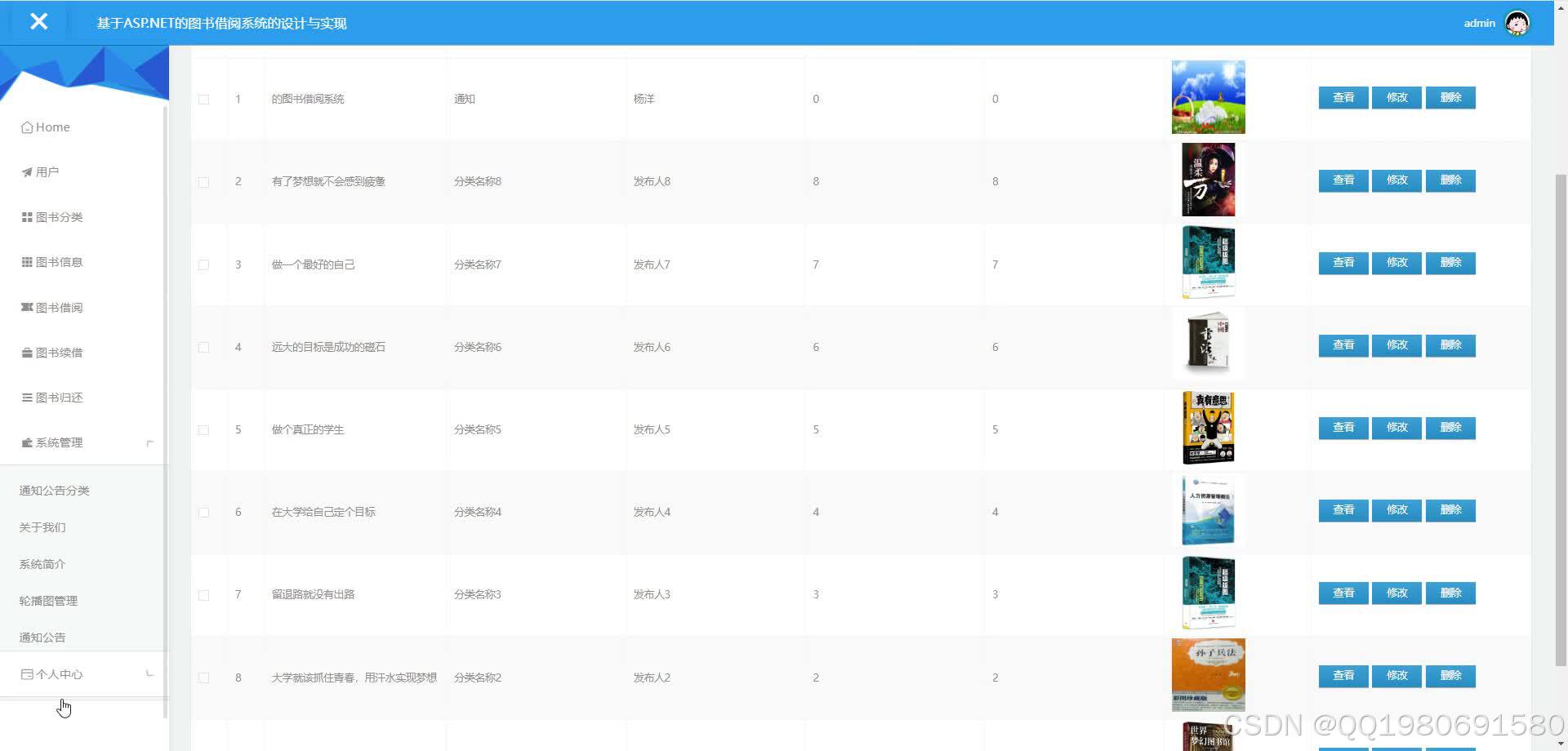
Task: Open the book cover thumbnail in row 6
Action: 1209,510
